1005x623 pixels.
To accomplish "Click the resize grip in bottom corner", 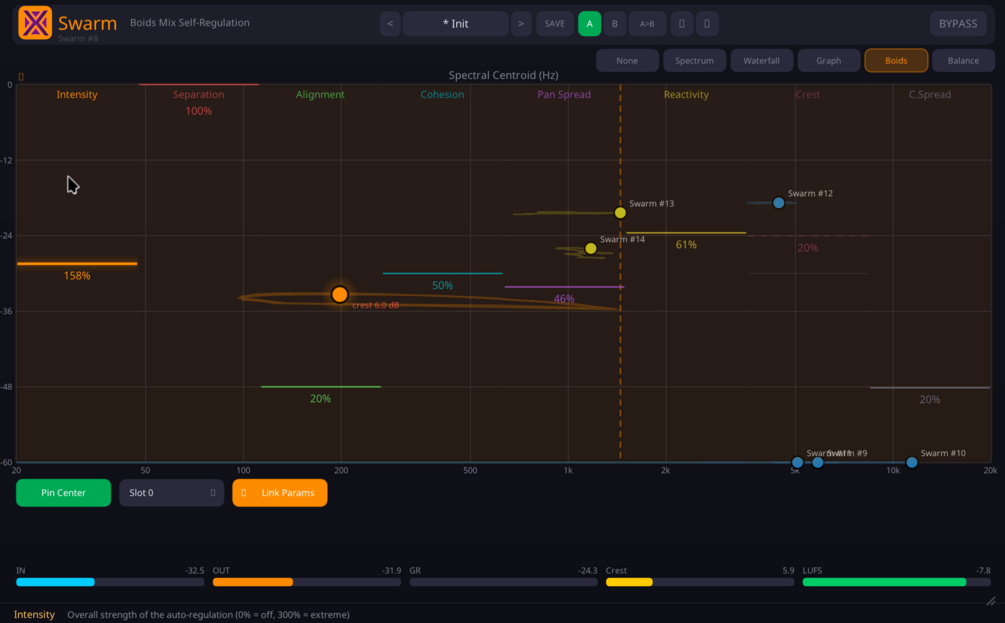I will tap(991, 601).
